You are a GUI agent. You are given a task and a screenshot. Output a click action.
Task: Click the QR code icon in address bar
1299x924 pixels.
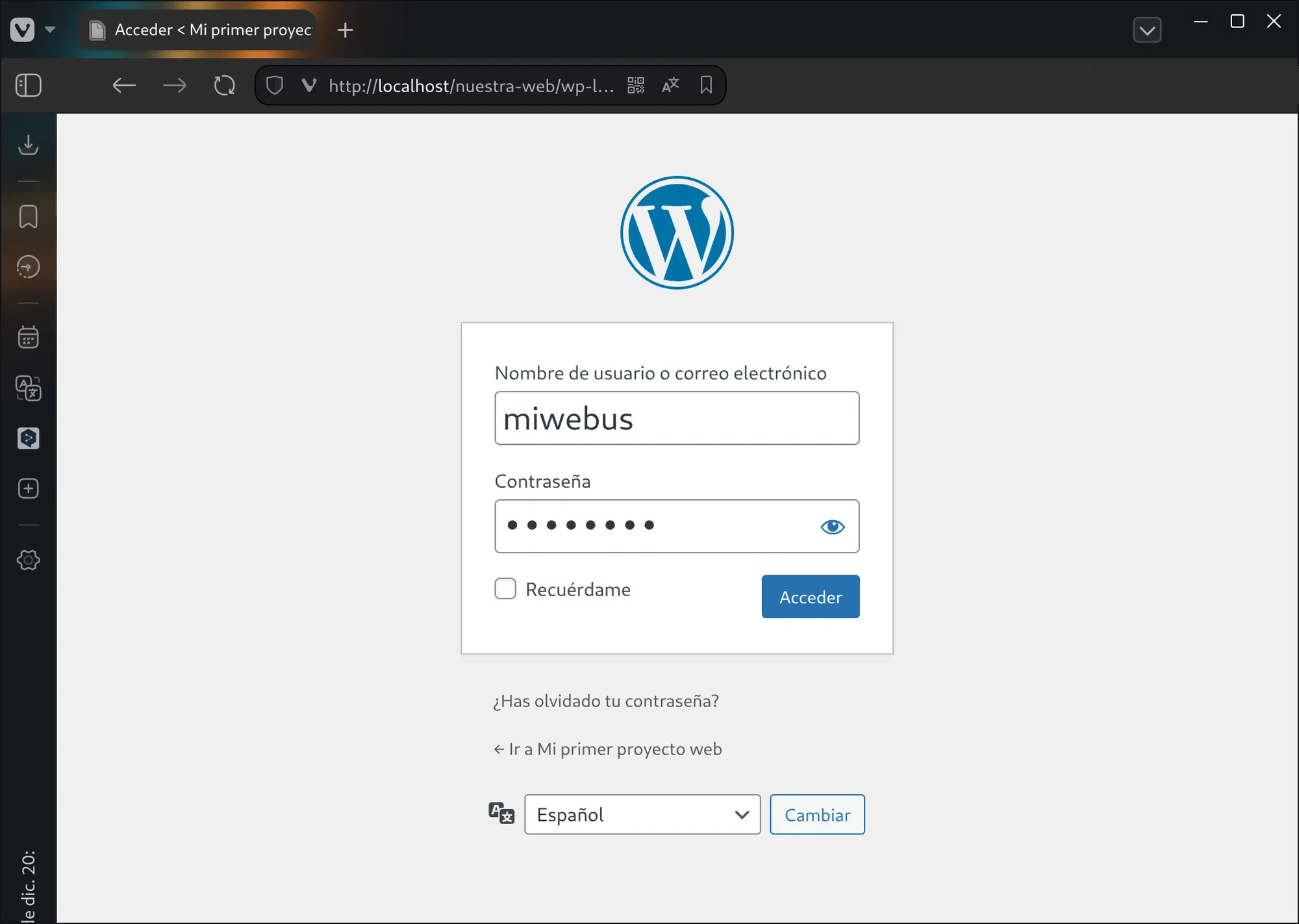(636, 85)
